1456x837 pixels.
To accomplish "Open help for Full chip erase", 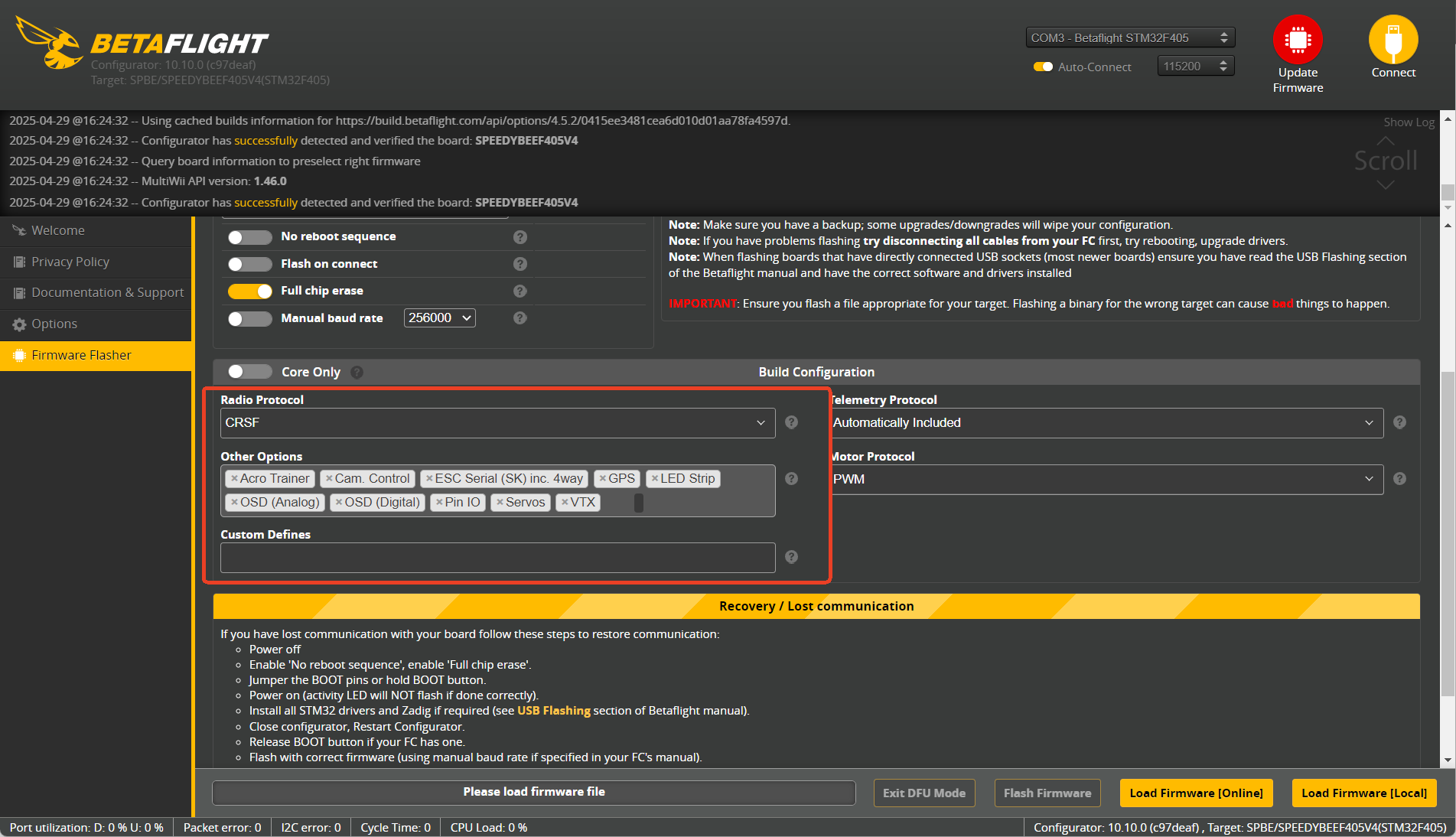I will click(x=520, y=291).
